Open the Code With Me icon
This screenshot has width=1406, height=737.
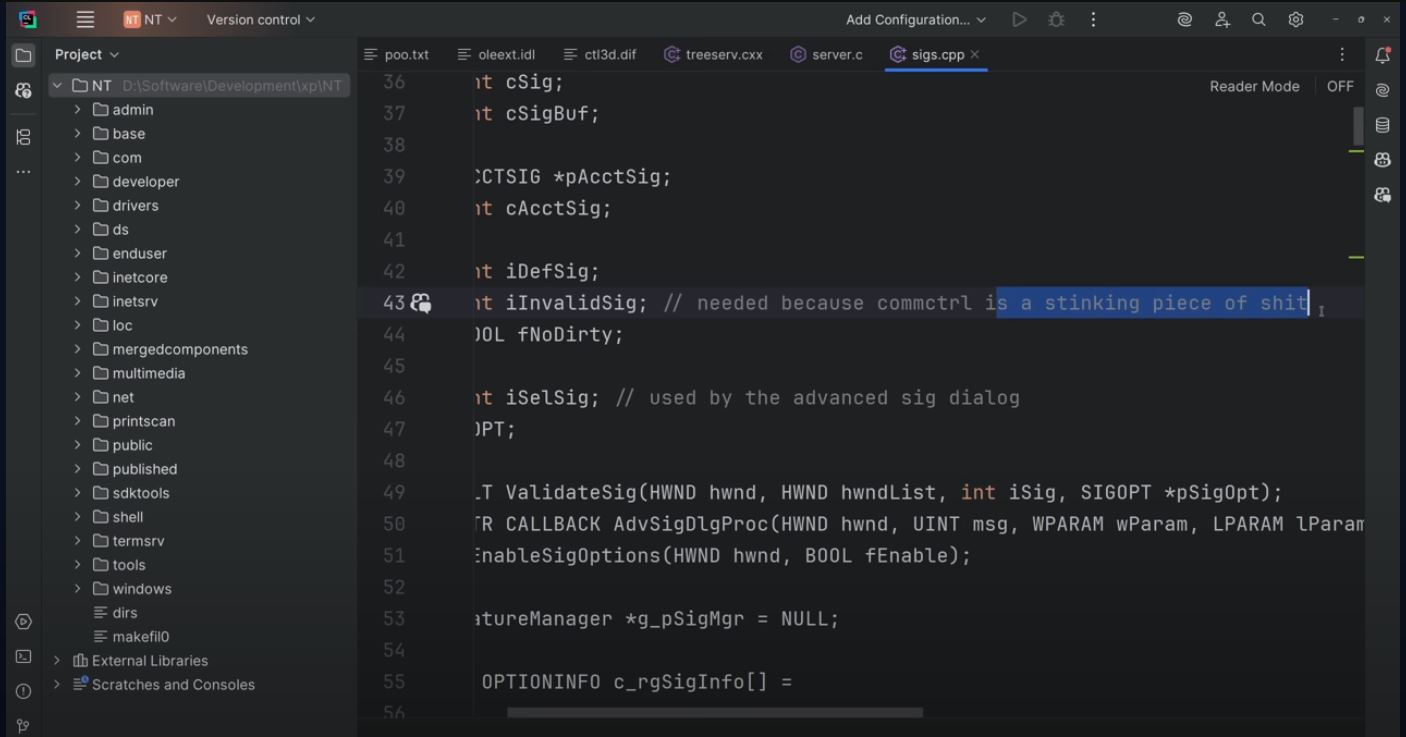tap(1222, 19)
